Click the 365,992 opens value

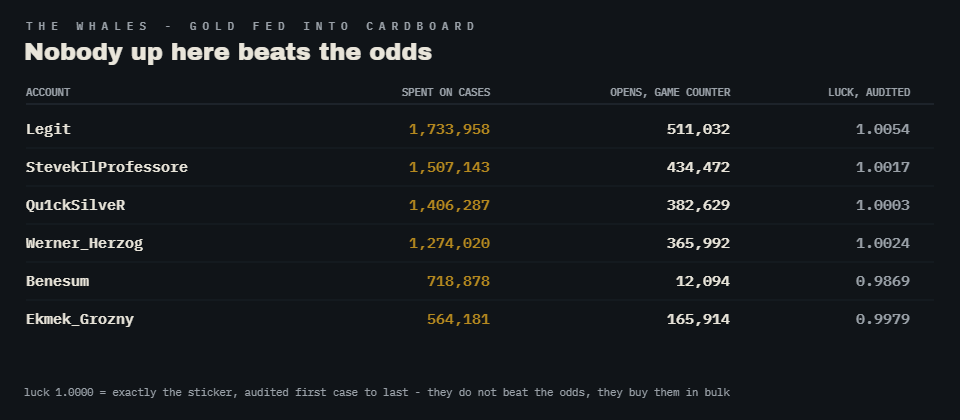[698, 243]
